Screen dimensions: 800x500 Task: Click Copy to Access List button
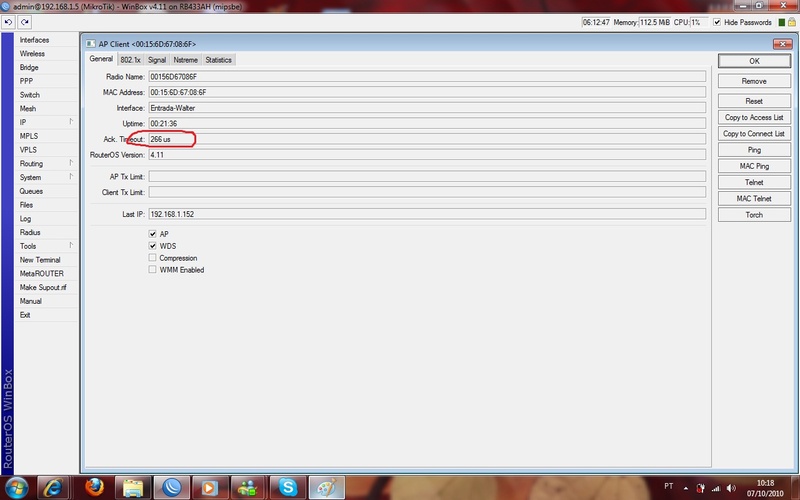pyautogui.click(x=754, y=117)
